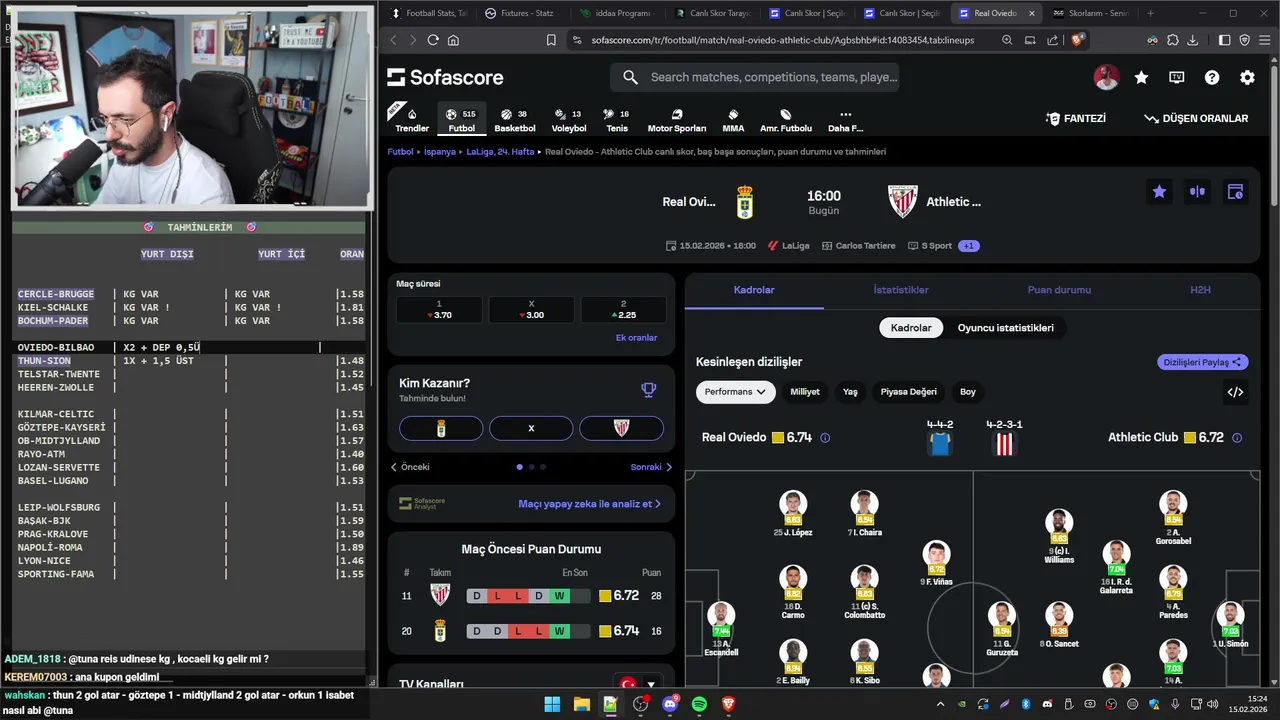This screenshot has height=720, width=1280.
Task: Expand Performans dropdown filter
Action: [735, 392]
